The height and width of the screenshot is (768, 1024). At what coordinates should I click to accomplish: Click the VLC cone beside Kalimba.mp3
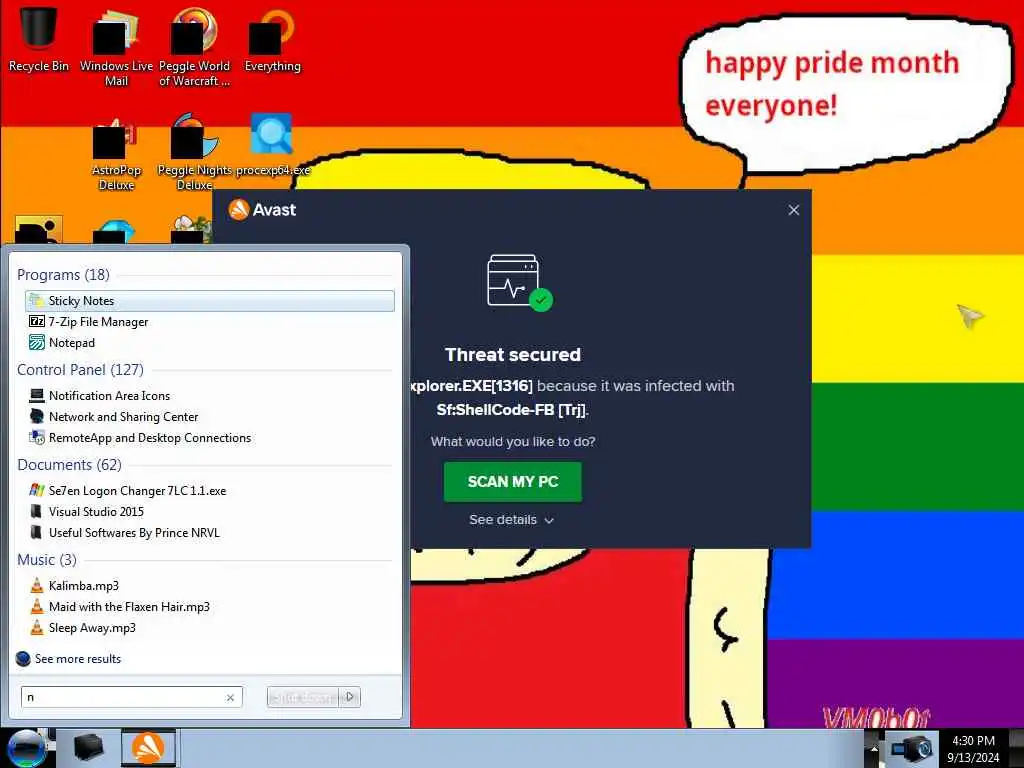tap(37, 585)
